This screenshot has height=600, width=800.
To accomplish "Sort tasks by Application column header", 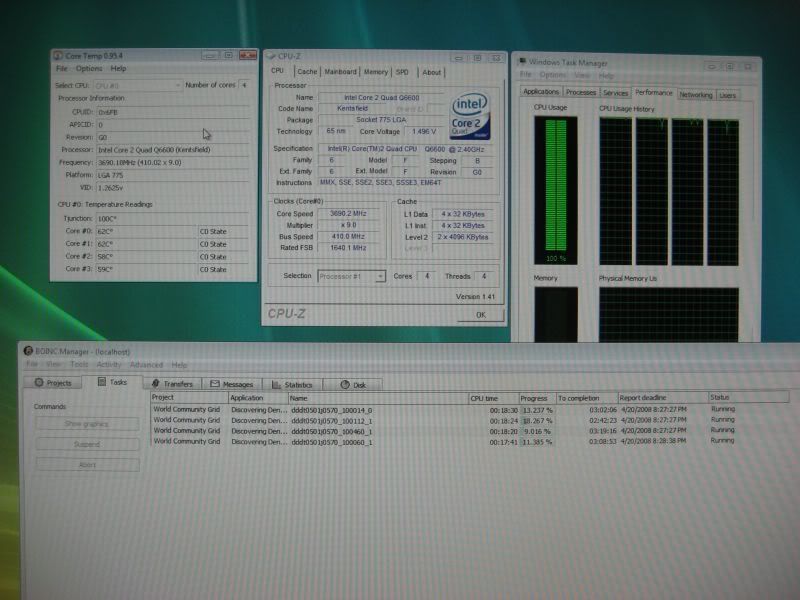I will (258, 398).
